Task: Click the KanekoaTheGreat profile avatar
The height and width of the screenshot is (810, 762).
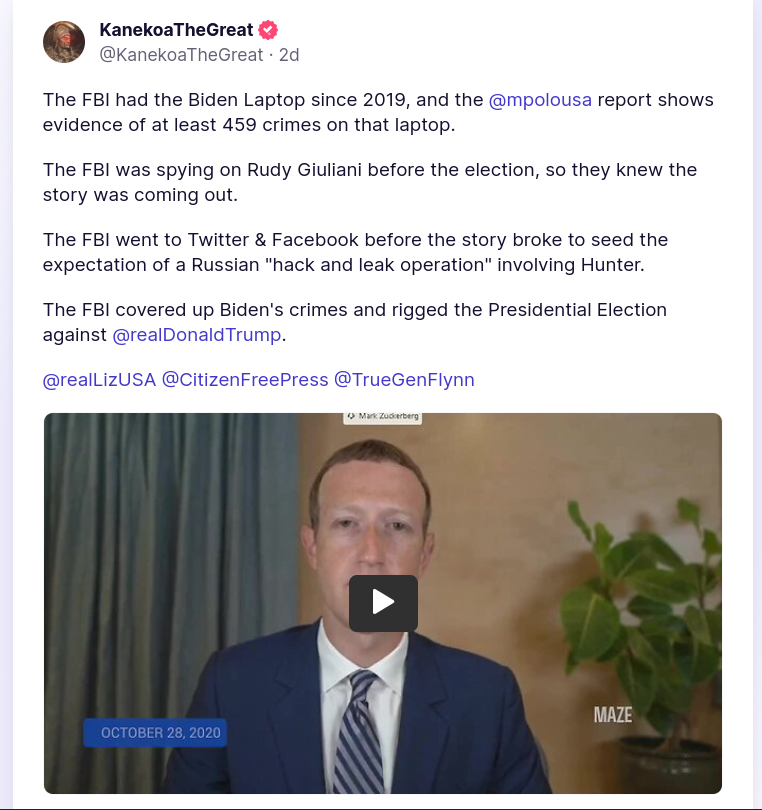Action: pyautogui.click(x=64, y=42)
